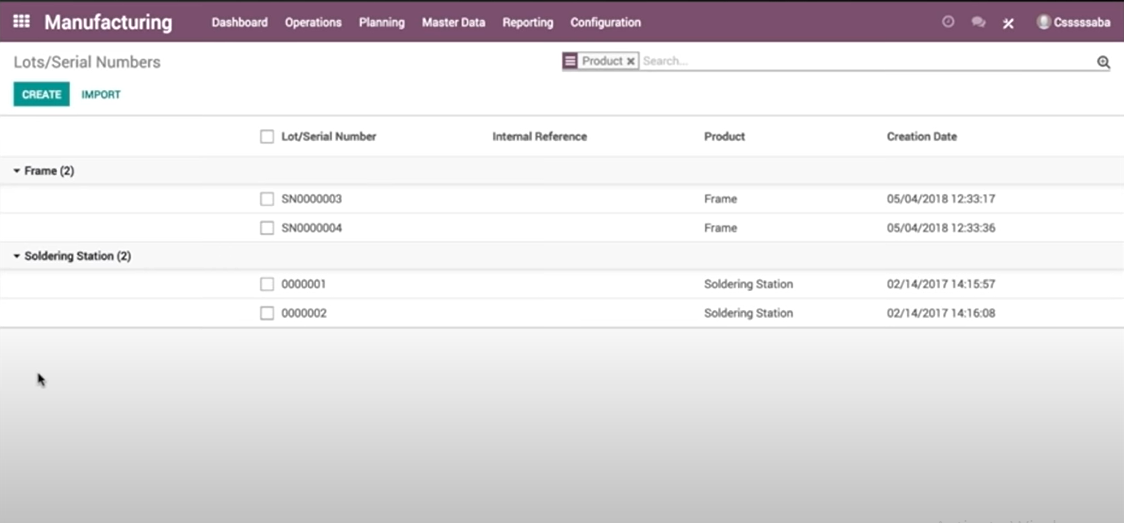This screenshot has height=523, width=1124.
Task: Open the Master Data dropdown menu
Action: point(453,22)
